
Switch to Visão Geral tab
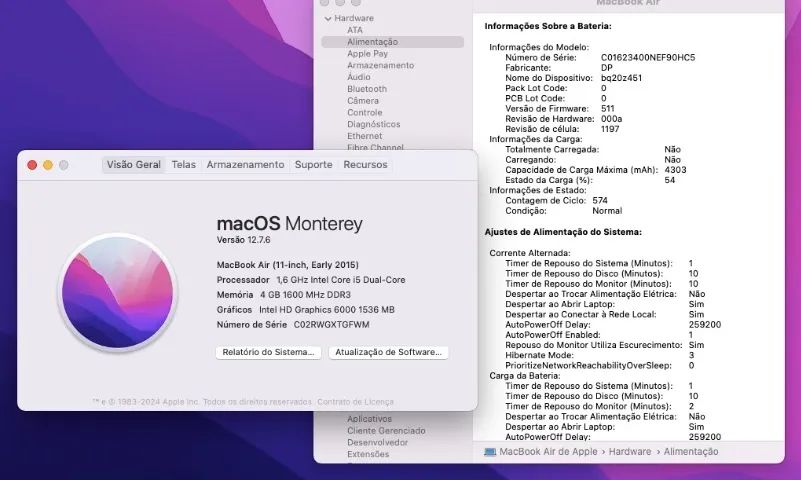pos(133,164)
